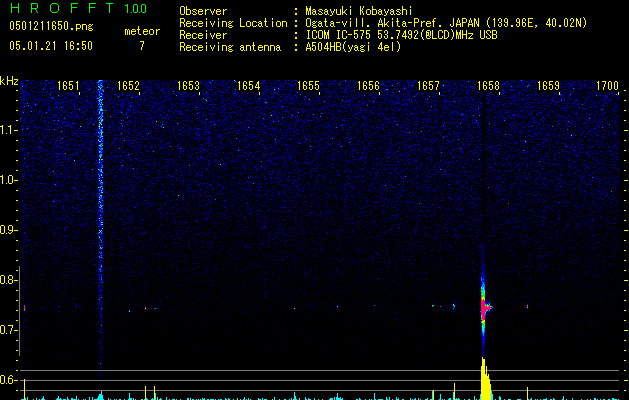Click the 0.8 kHz frequency tick label

[8, 280]
